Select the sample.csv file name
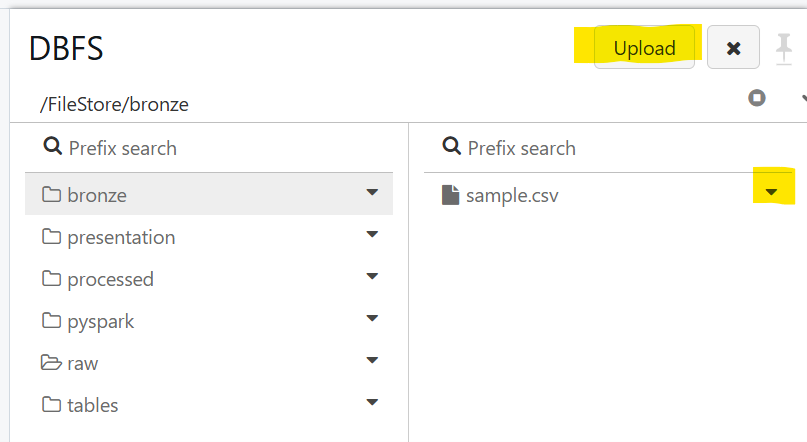The width and height of the screenshot is (807, 442). click(x=512, y=195)
